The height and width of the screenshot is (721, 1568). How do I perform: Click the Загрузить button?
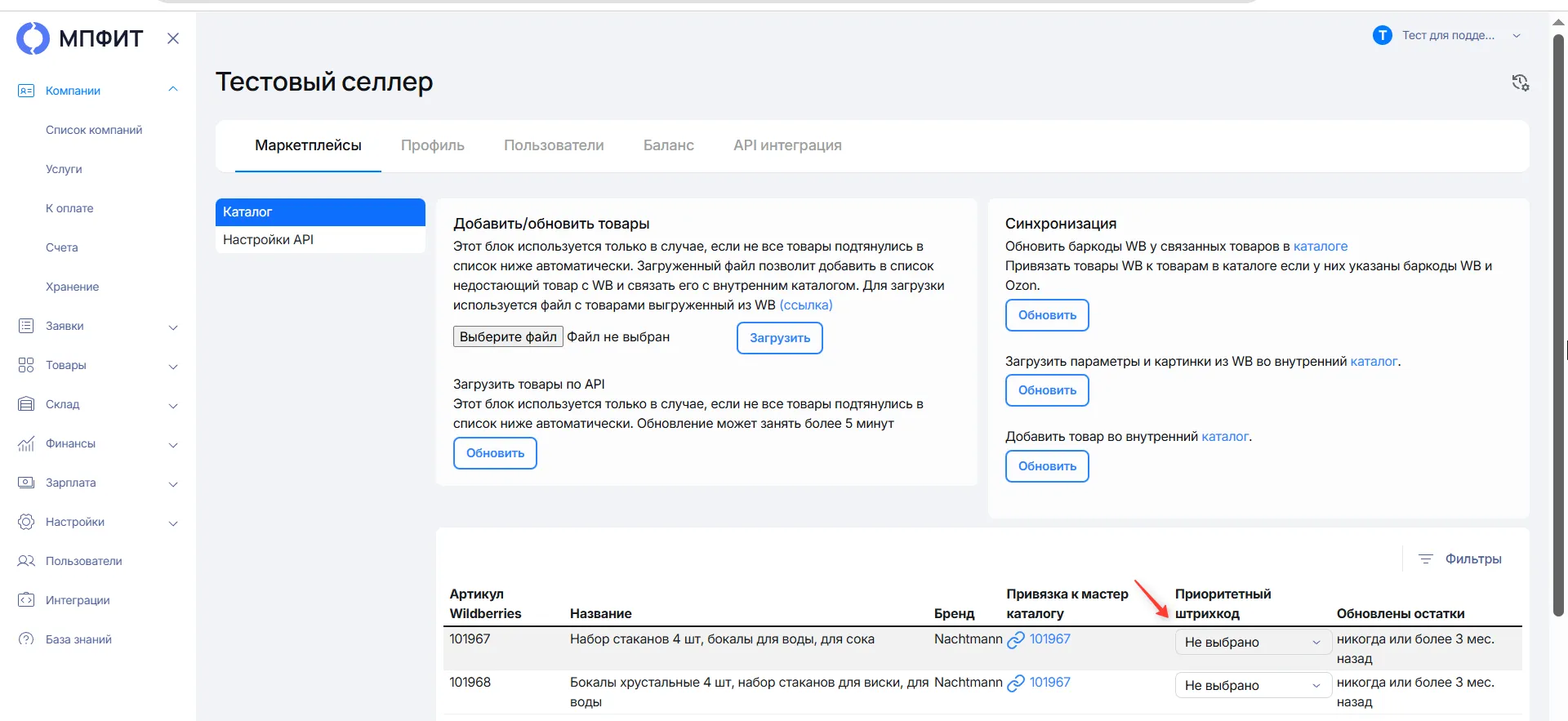tap(780, 338)
